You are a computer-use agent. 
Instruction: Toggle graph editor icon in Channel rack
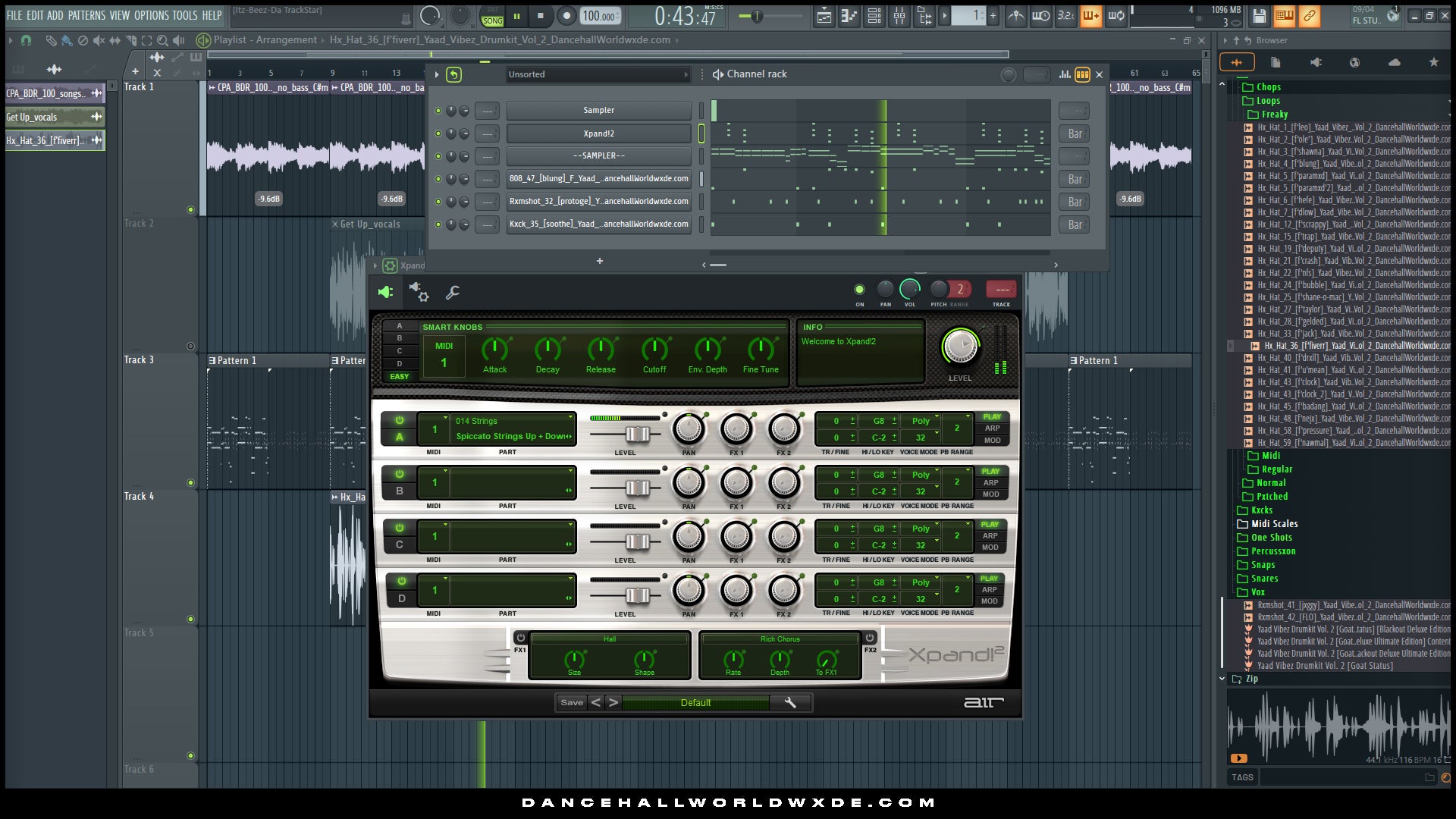(x=1065, y=74)
